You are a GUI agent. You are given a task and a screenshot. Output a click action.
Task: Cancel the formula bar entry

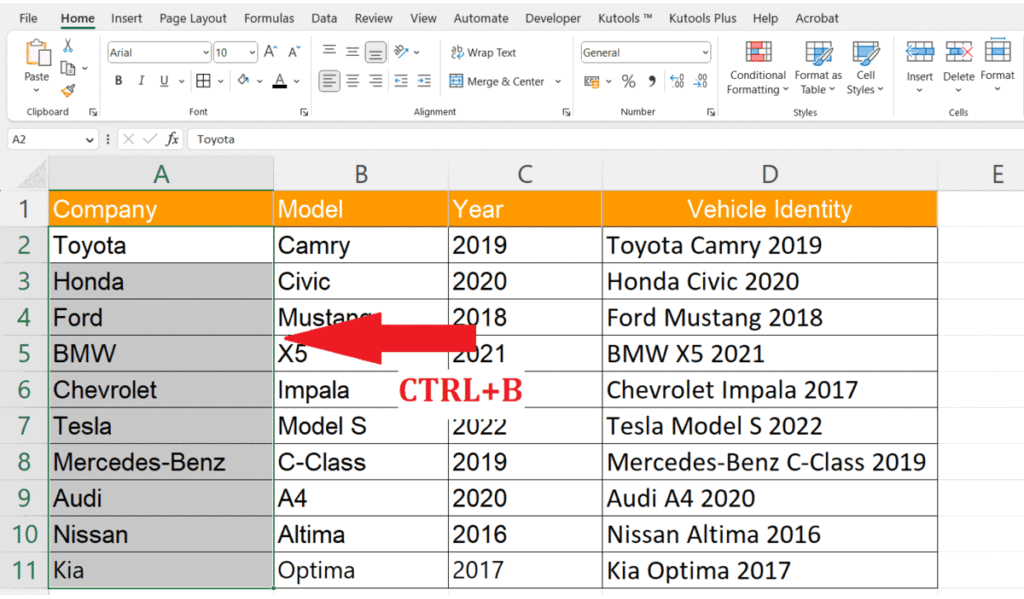point(129,139)
